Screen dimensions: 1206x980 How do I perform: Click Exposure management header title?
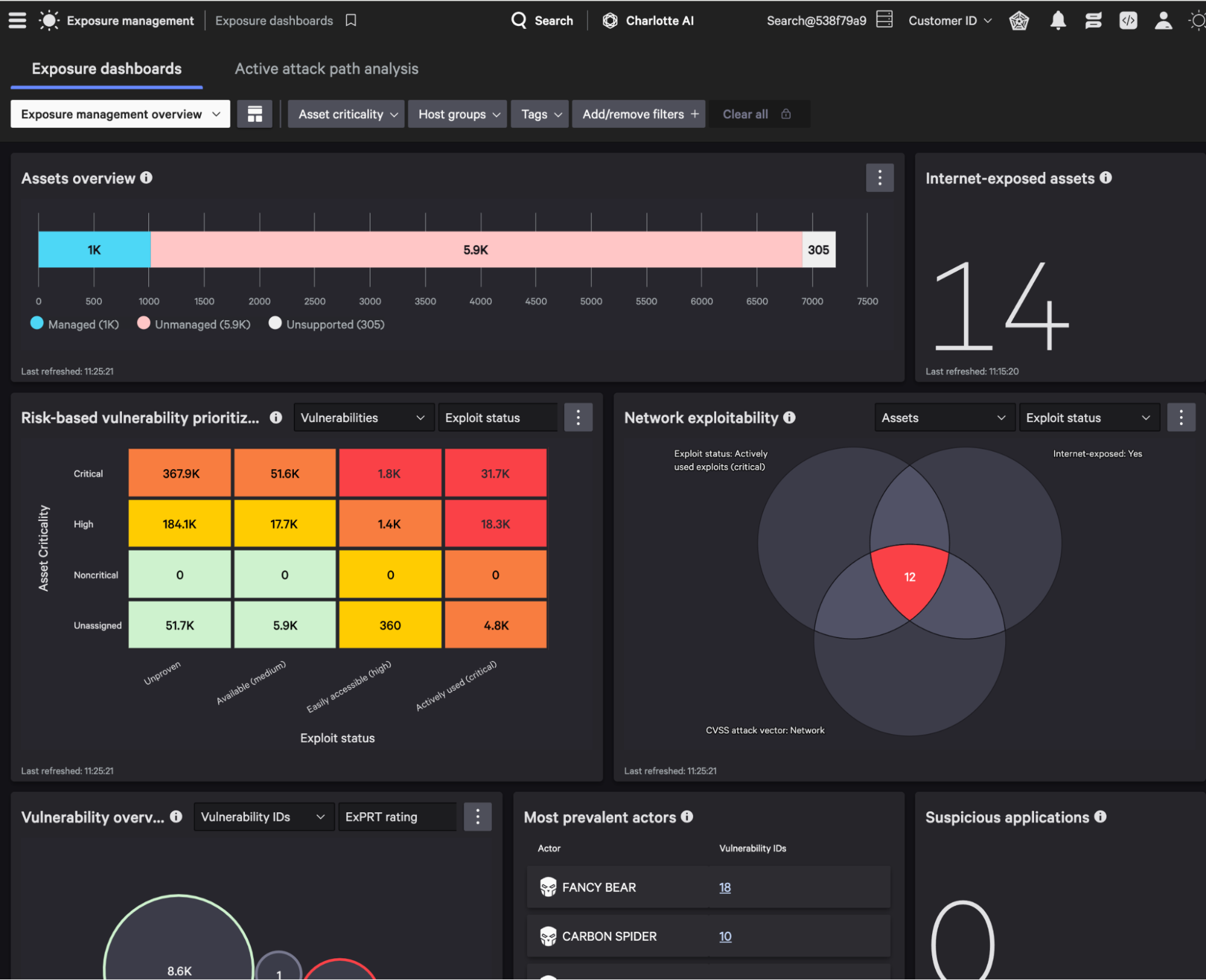[130, 21]
